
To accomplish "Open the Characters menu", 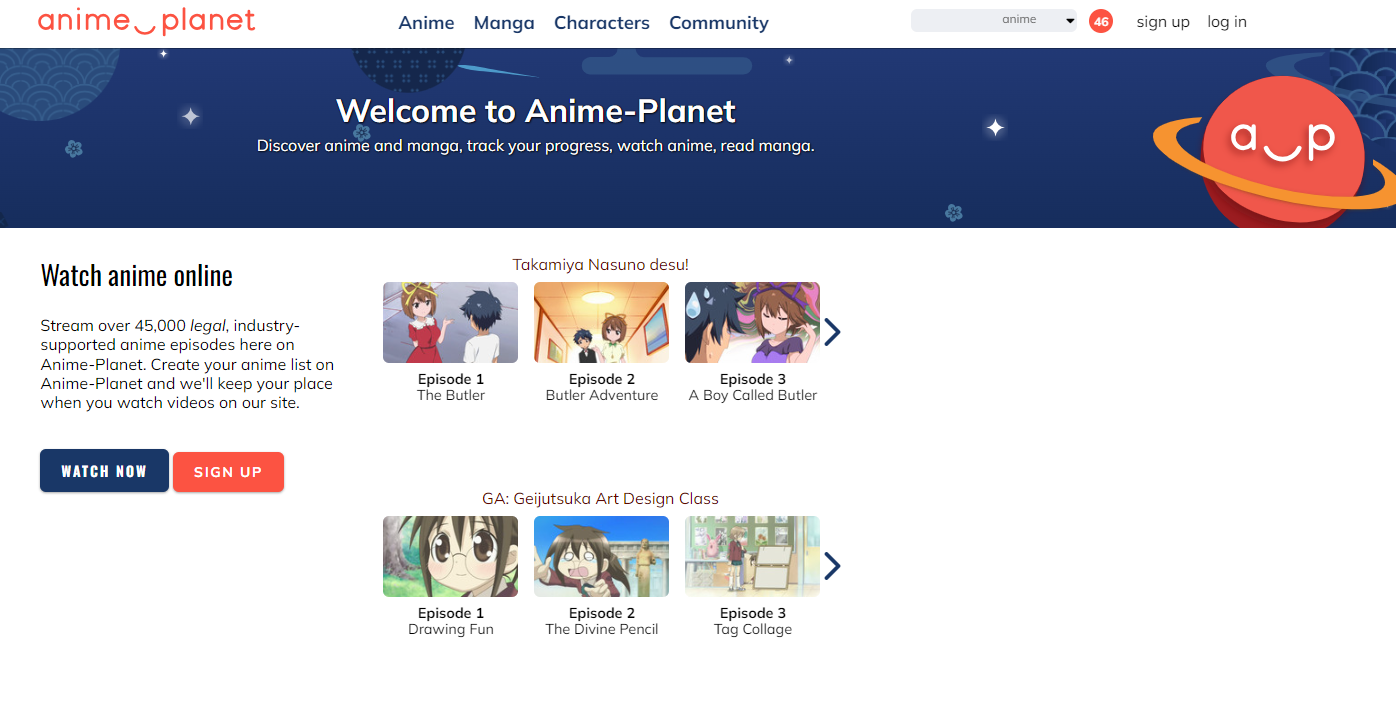I will pyautogui.click(x=602, y=23).
